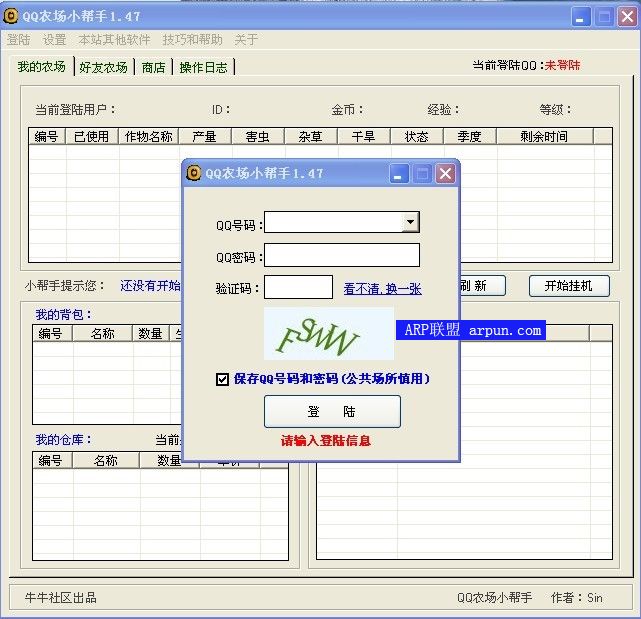Click the 数量 header in 我的背包 table
Screen dimensions: 641x619
150,333
